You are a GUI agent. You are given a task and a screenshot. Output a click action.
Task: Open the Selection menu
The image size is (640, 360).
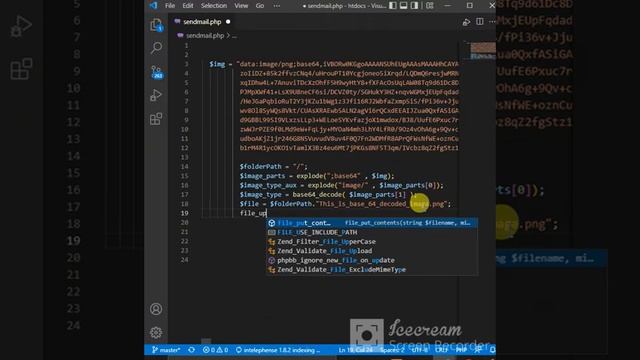click(x=213, y=6)
